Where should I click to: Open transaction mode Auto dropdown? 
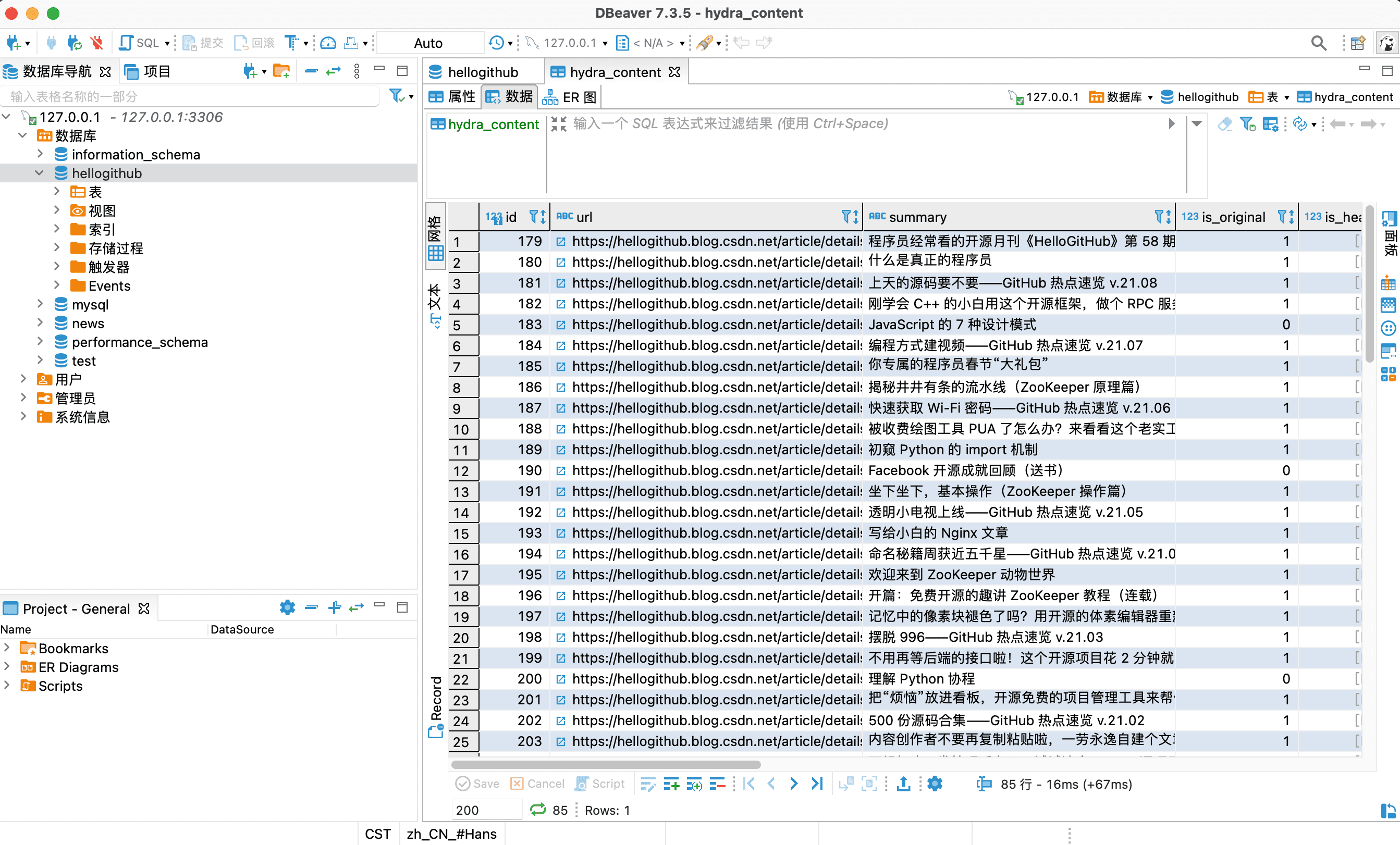tap(428, 43)
